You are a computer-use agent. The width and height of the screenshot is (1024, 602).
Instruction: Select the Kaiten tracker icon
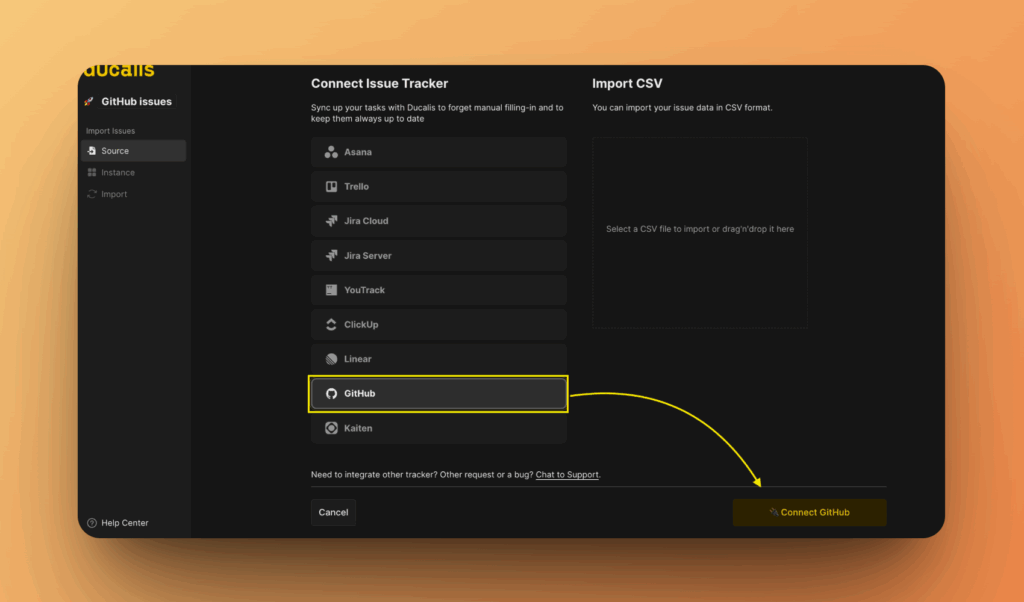pyautogui.click(x=331, y=427)
